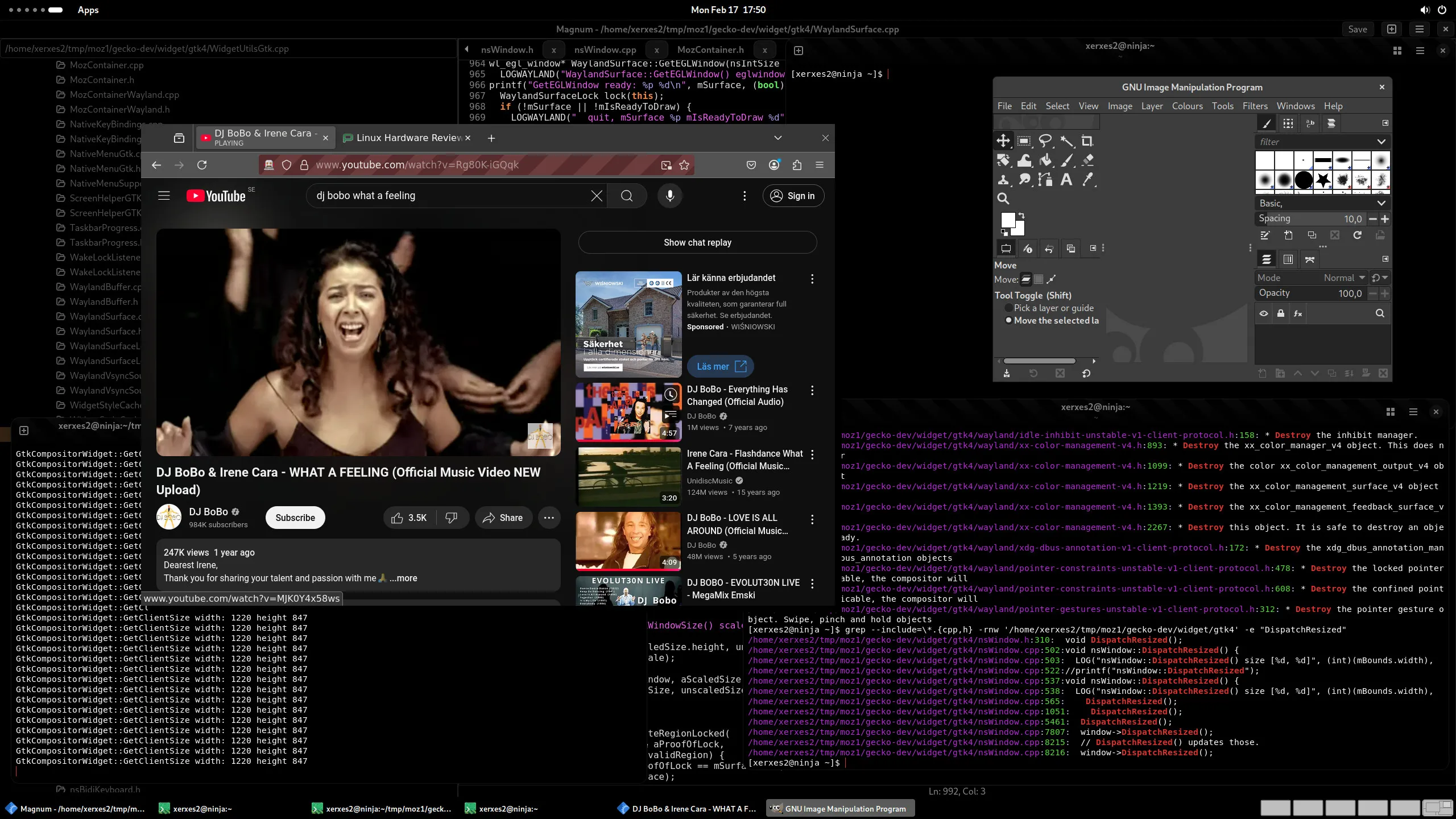
Task: Open the Filters menu in GIMP
Action: 1255,106
